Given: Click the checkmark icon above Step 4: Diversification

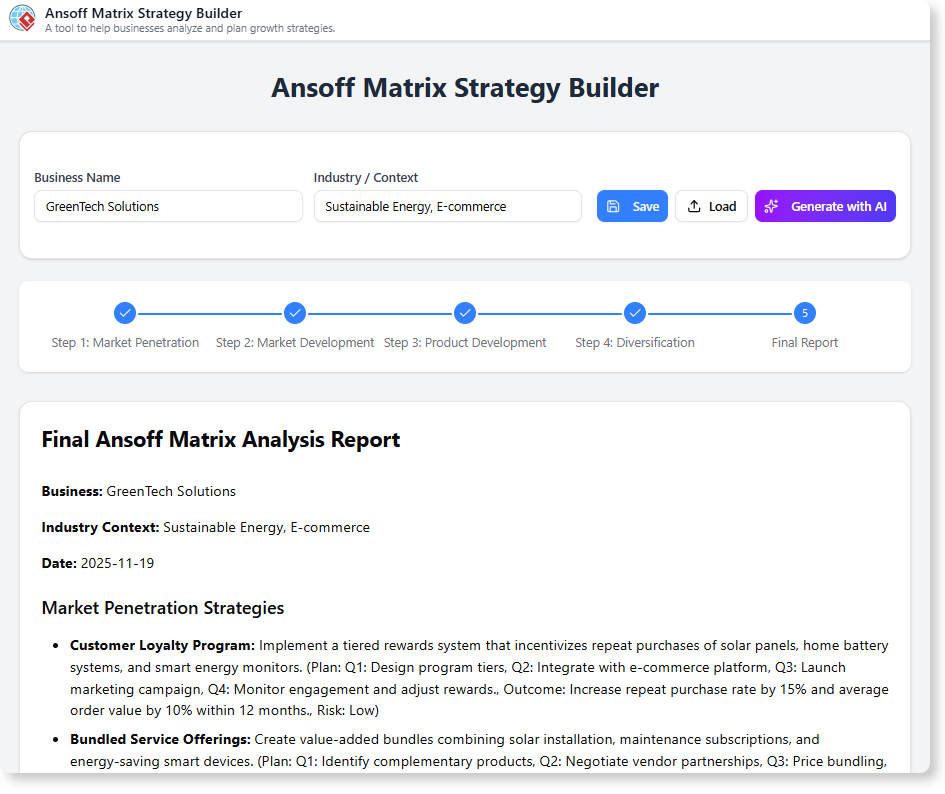Looking at the screenshot, I should 634,313.
